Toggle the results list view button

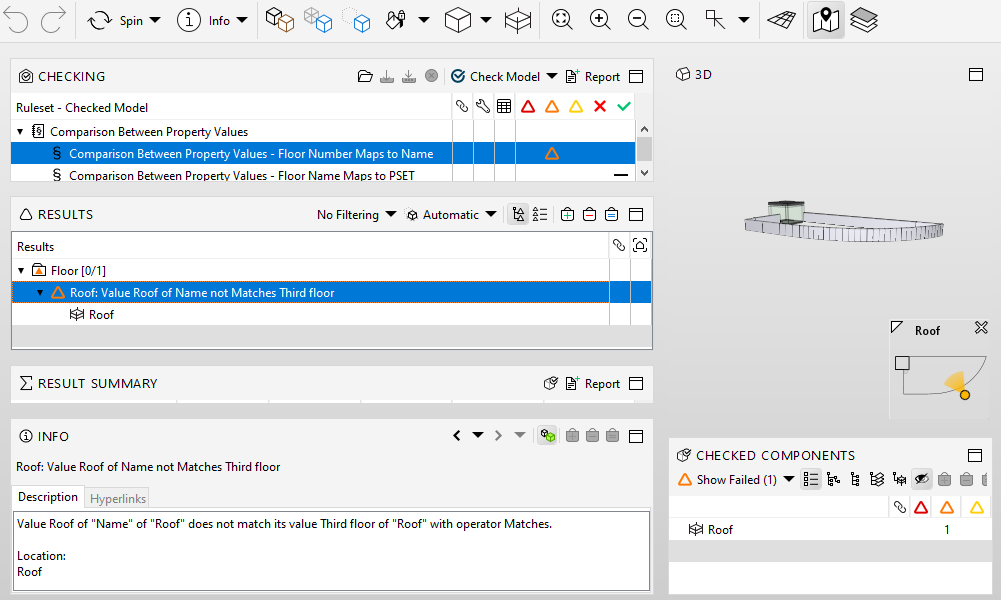pyautogui.click(x=540, y=215)
